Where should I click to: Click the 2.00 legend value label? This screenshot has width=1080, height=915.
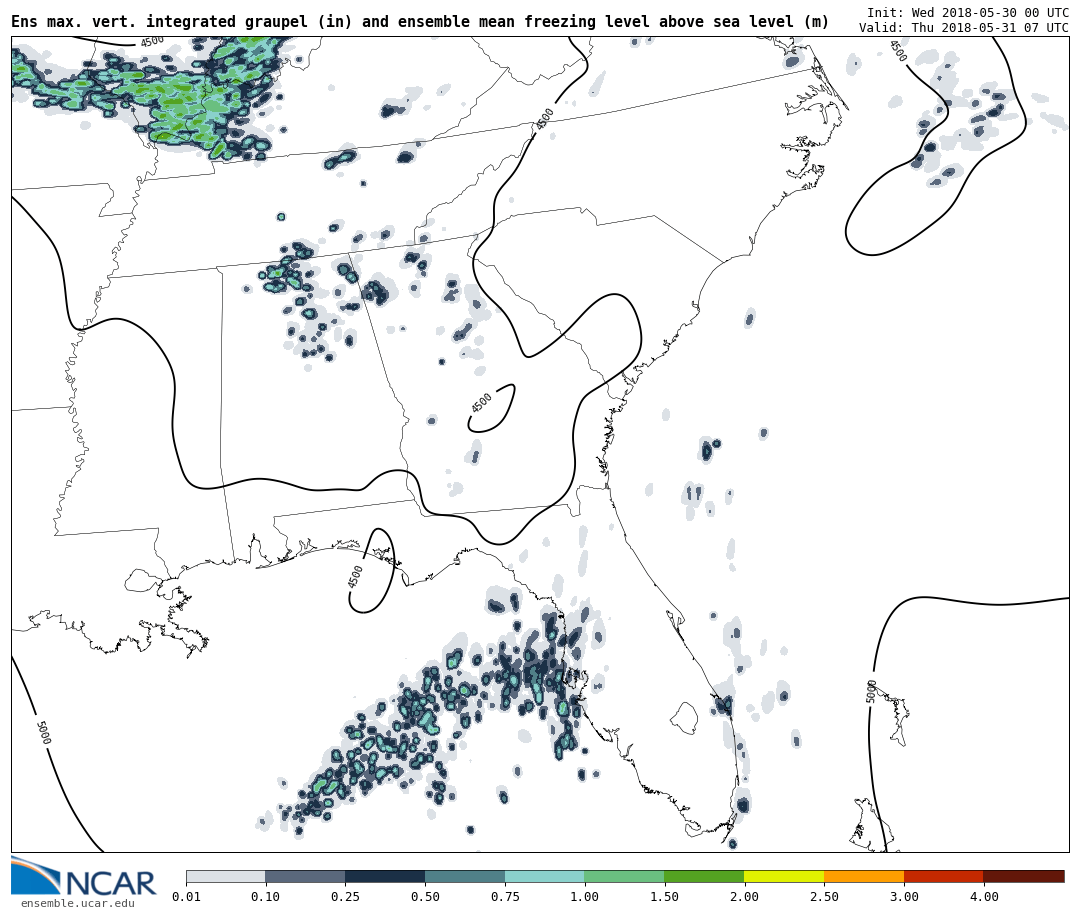point(744,896)
